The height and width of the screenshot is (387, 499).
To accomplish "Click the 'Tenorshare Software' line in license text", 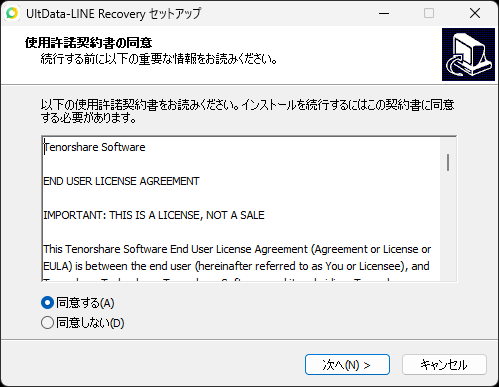I will click(x=95, y=147).
